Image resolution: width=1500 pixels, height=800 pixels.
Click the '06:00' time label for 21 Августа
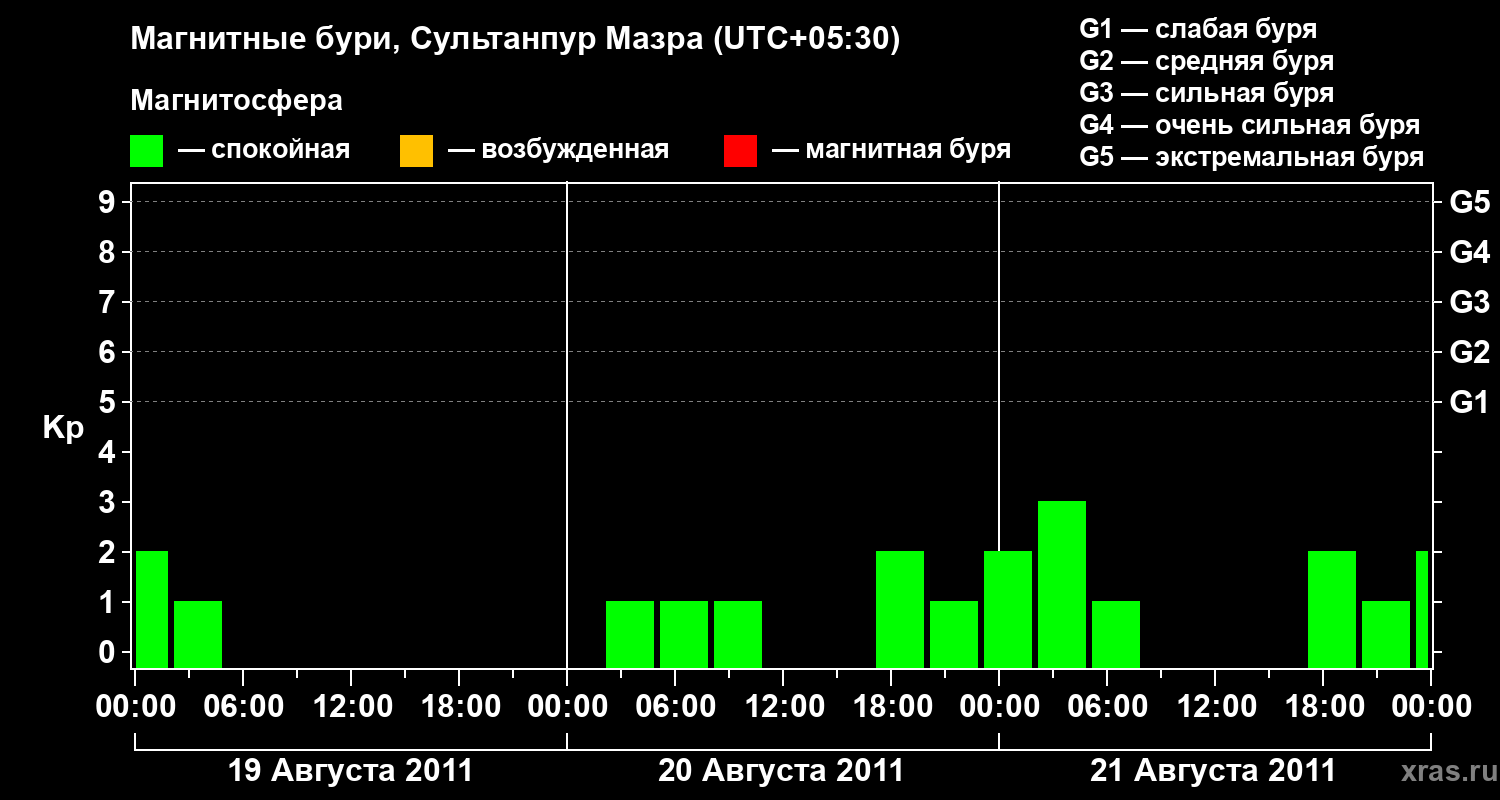click(x=1107, y=707)
